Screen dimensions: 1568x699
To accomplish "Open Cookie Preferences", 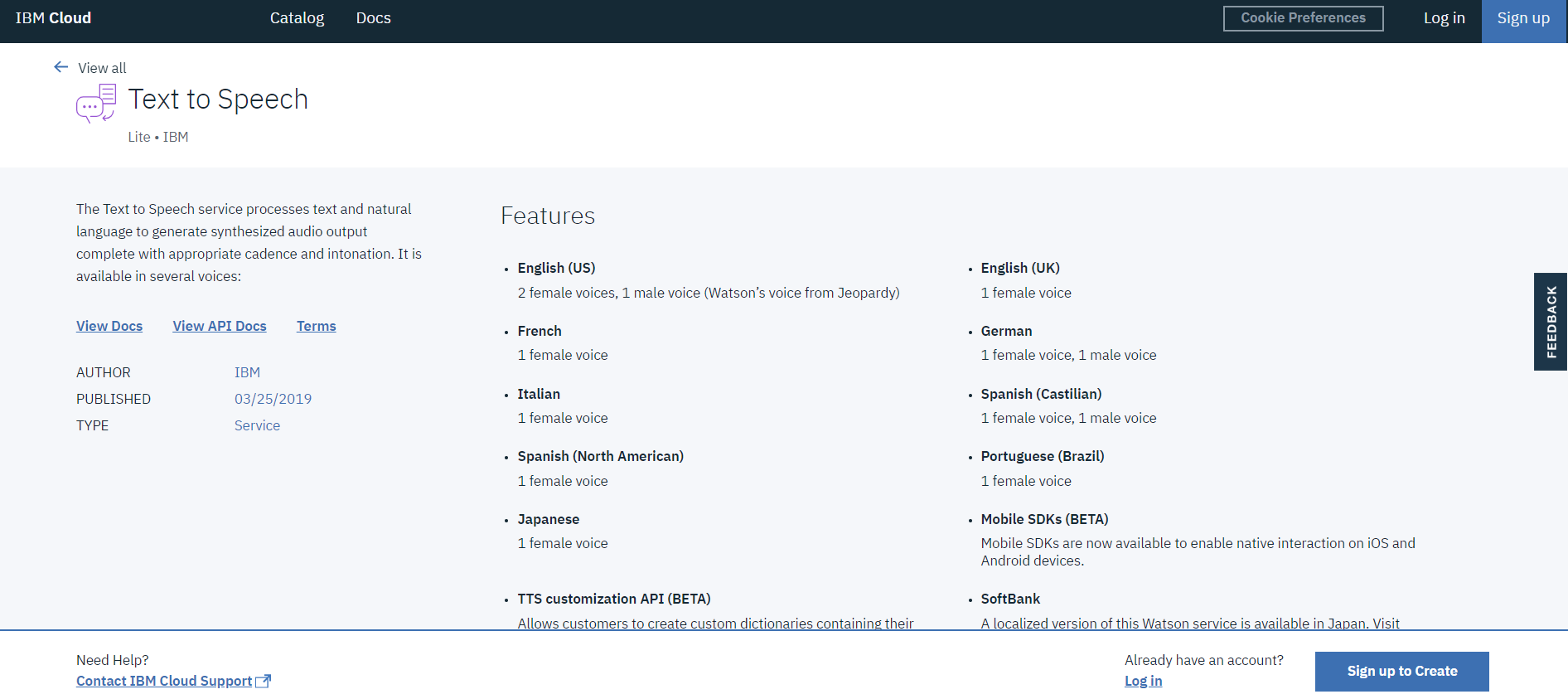I will [x=1303, y=18].
